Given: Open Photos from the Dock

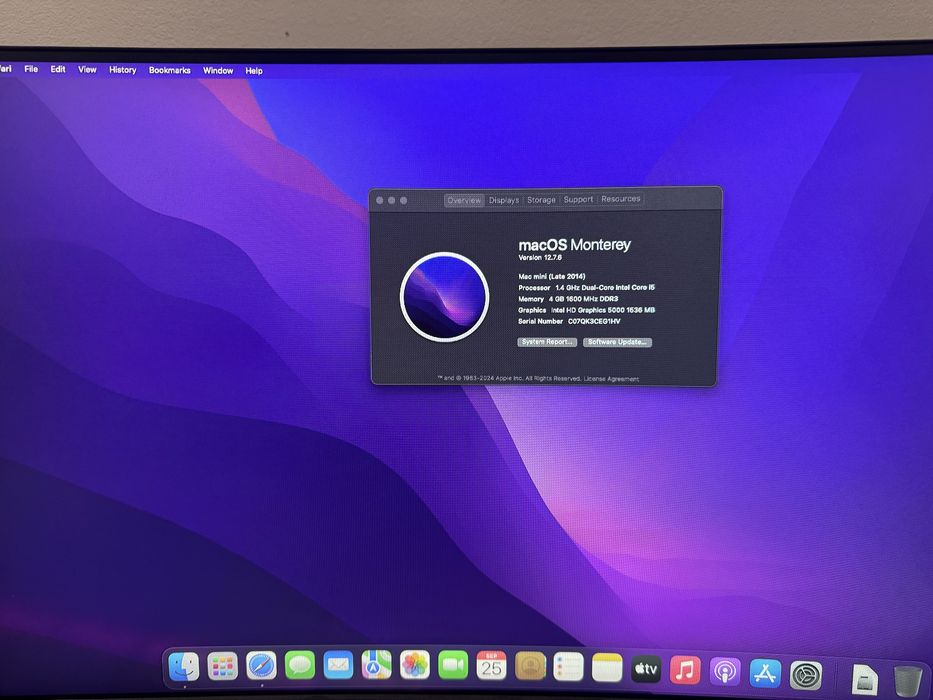Looking at the screenshot, I should 415,665.
